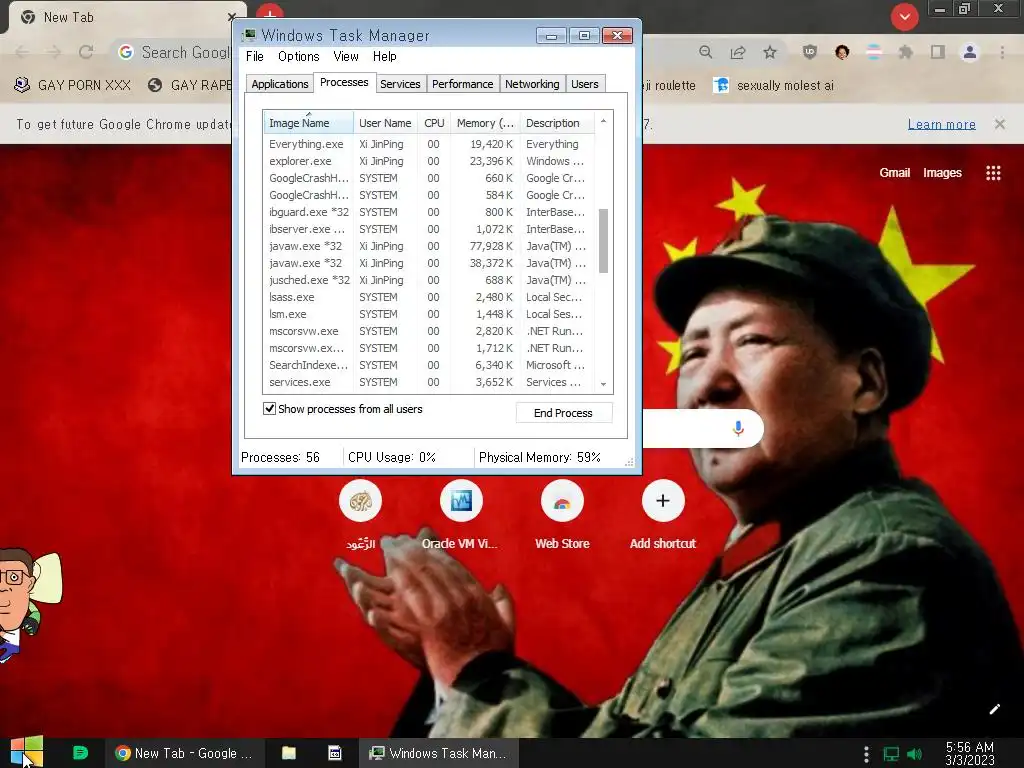The image size is (1024, 768).
Task: Open the Images link
Action: pyautogui.click(x=942, y=173)
